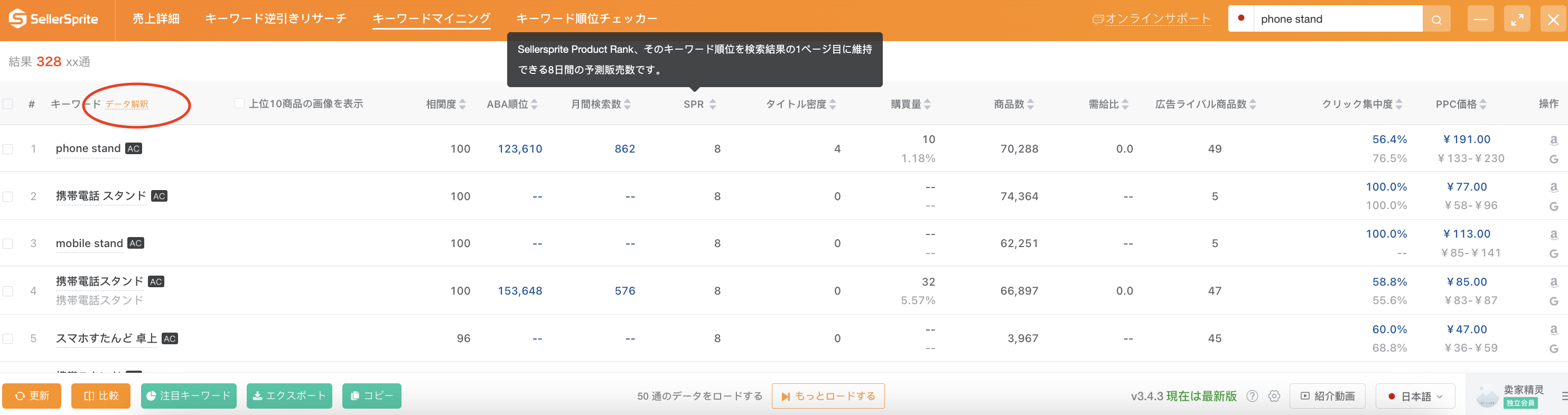Open the hamburger menu at bottom right
Screen dimensions: 1568x415
(1564, 395)
